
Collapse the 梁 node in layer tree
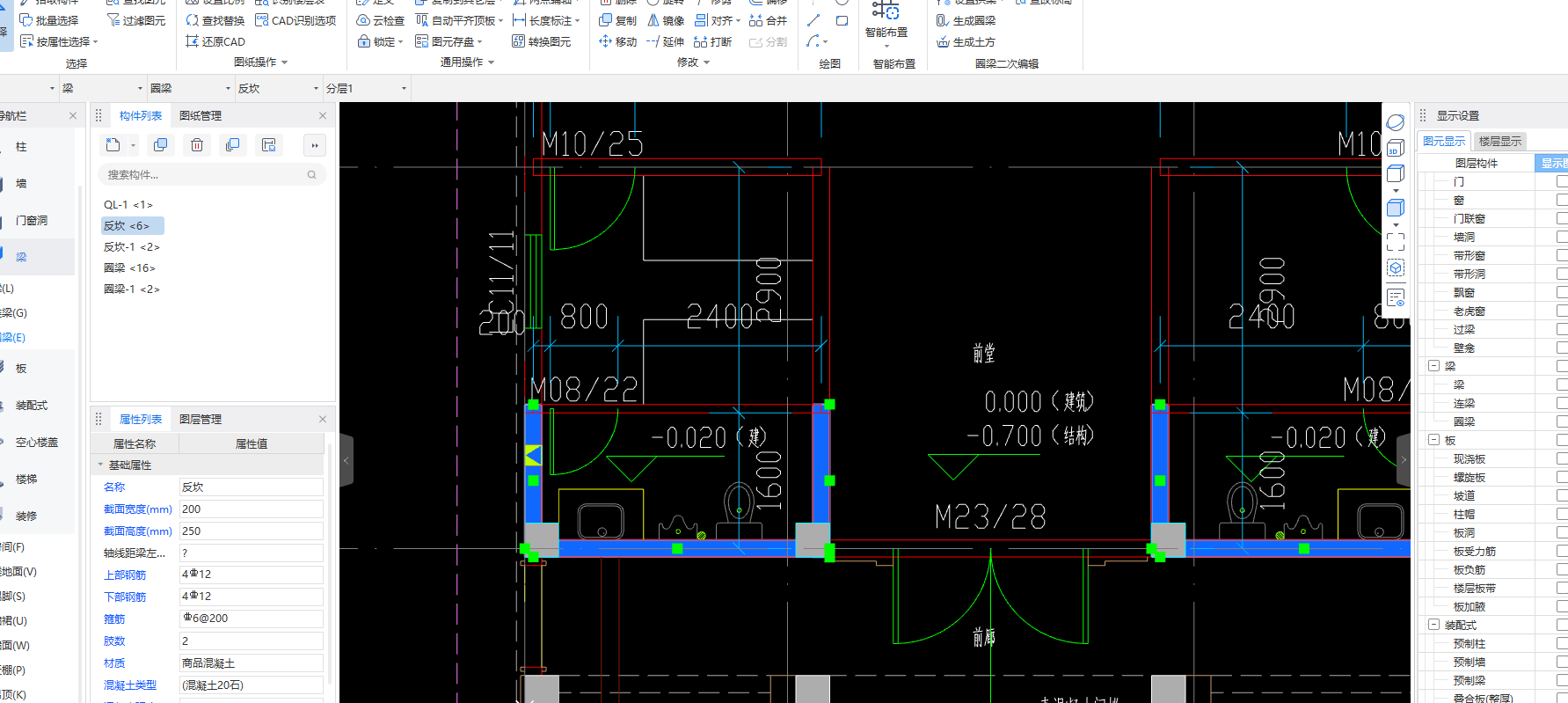[1433, 366]
